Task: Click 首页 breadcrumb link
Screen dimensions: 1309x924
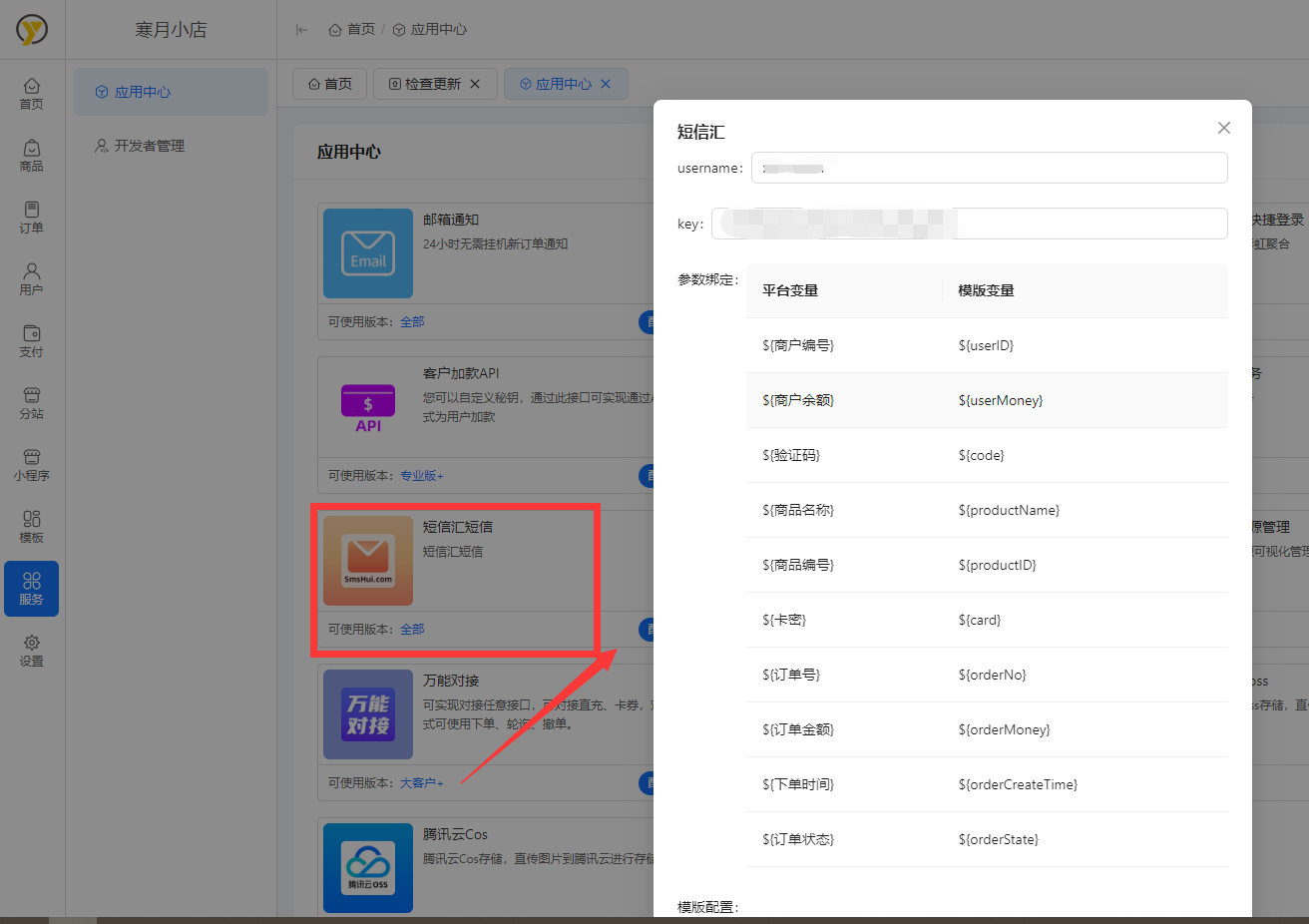Action: click(x=352, y=30)
